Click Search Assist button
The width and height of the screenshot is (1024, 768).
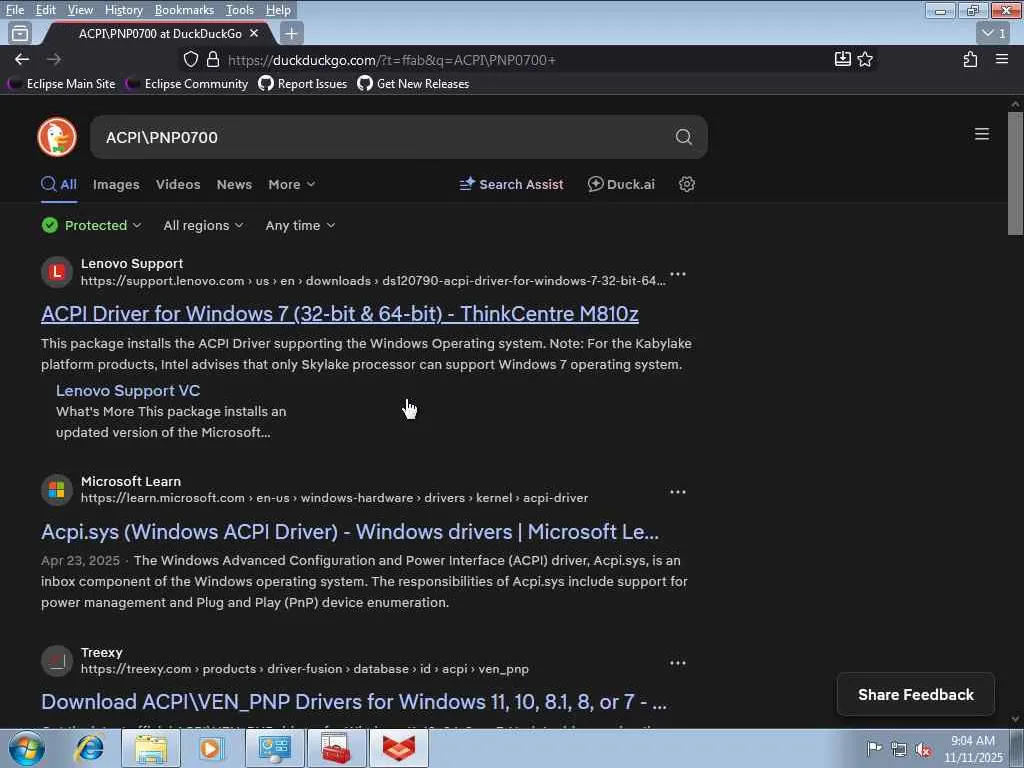(511, 184)
